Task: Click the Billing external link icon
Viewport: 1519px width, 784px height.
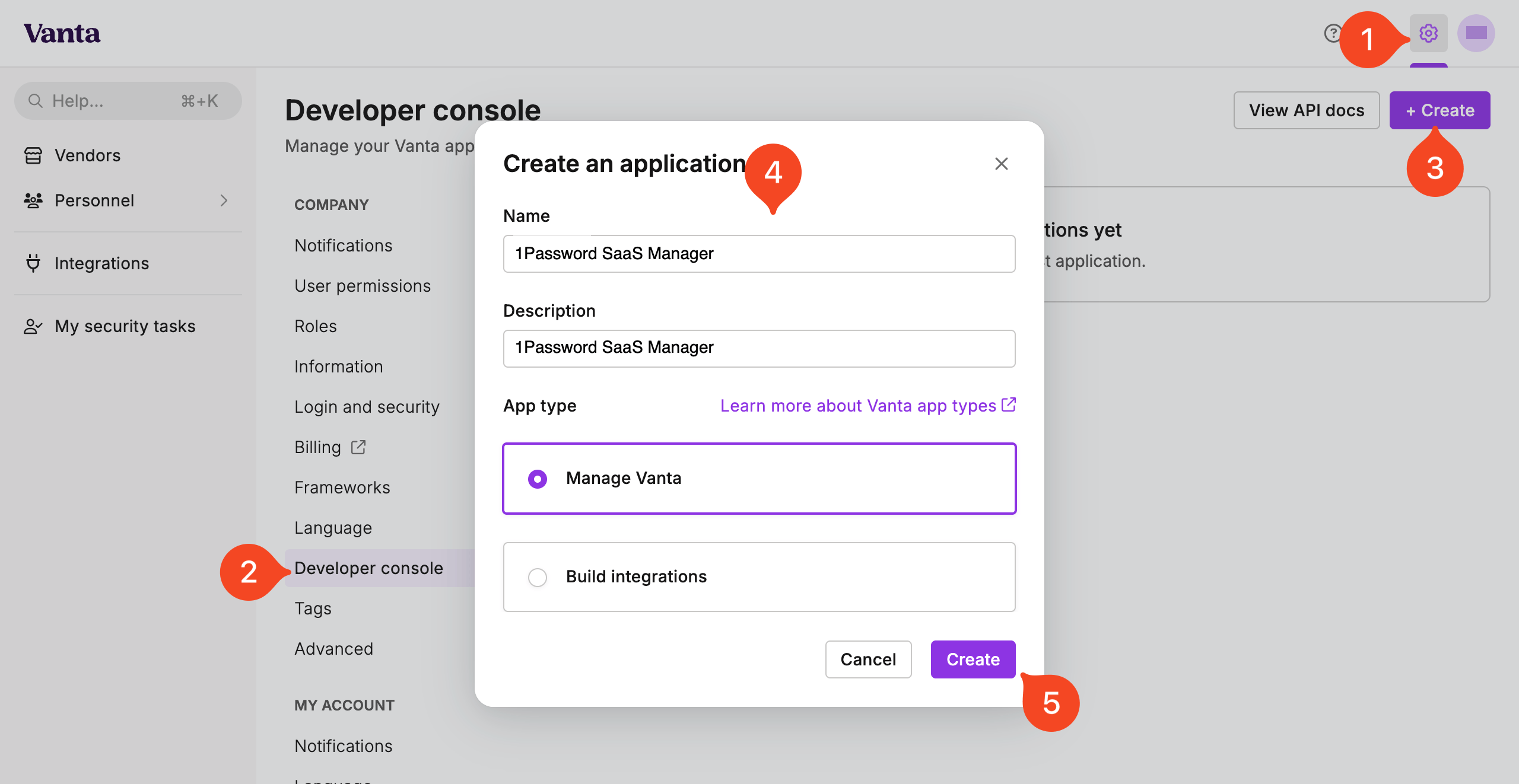Action: [358, 447]
